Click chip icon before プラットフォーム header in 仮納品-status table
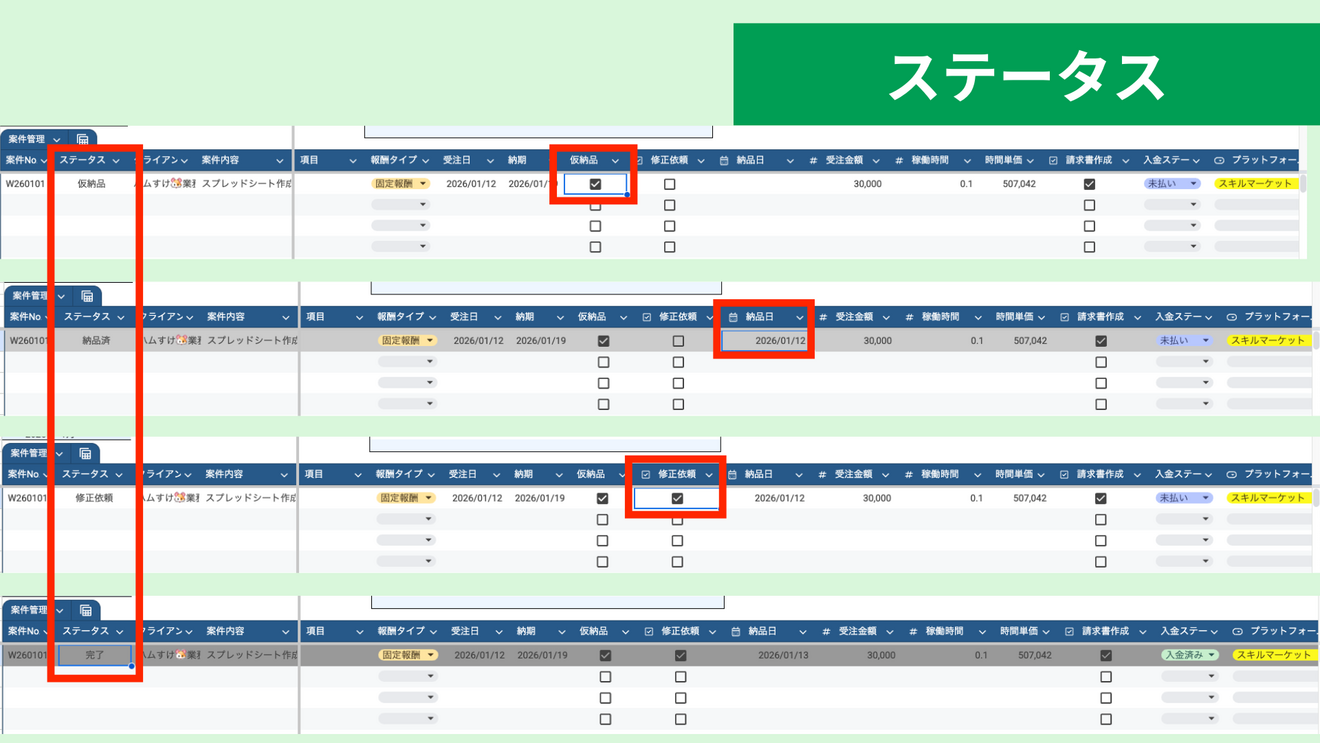The height and width of the screenshot is (743, 1320). (x=1219, y=161)
